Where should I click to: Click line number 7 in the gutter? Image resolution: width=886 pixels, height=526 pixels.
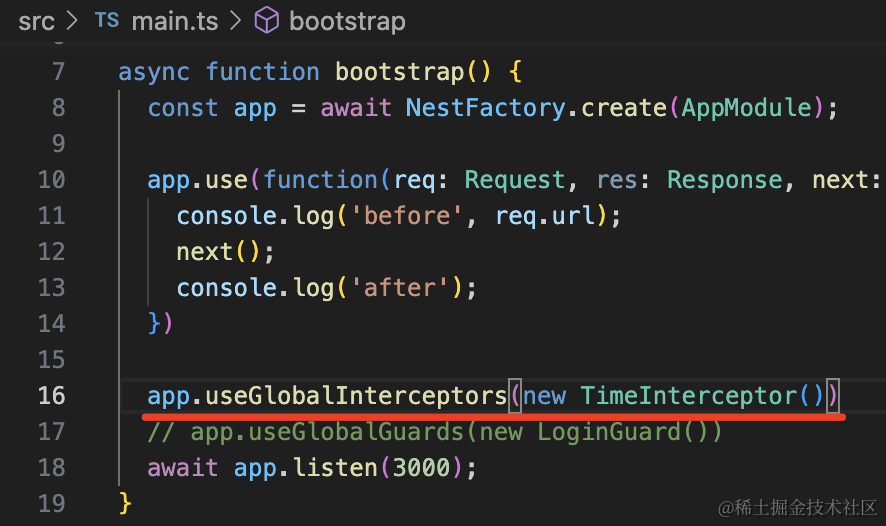tap(57, 72)
